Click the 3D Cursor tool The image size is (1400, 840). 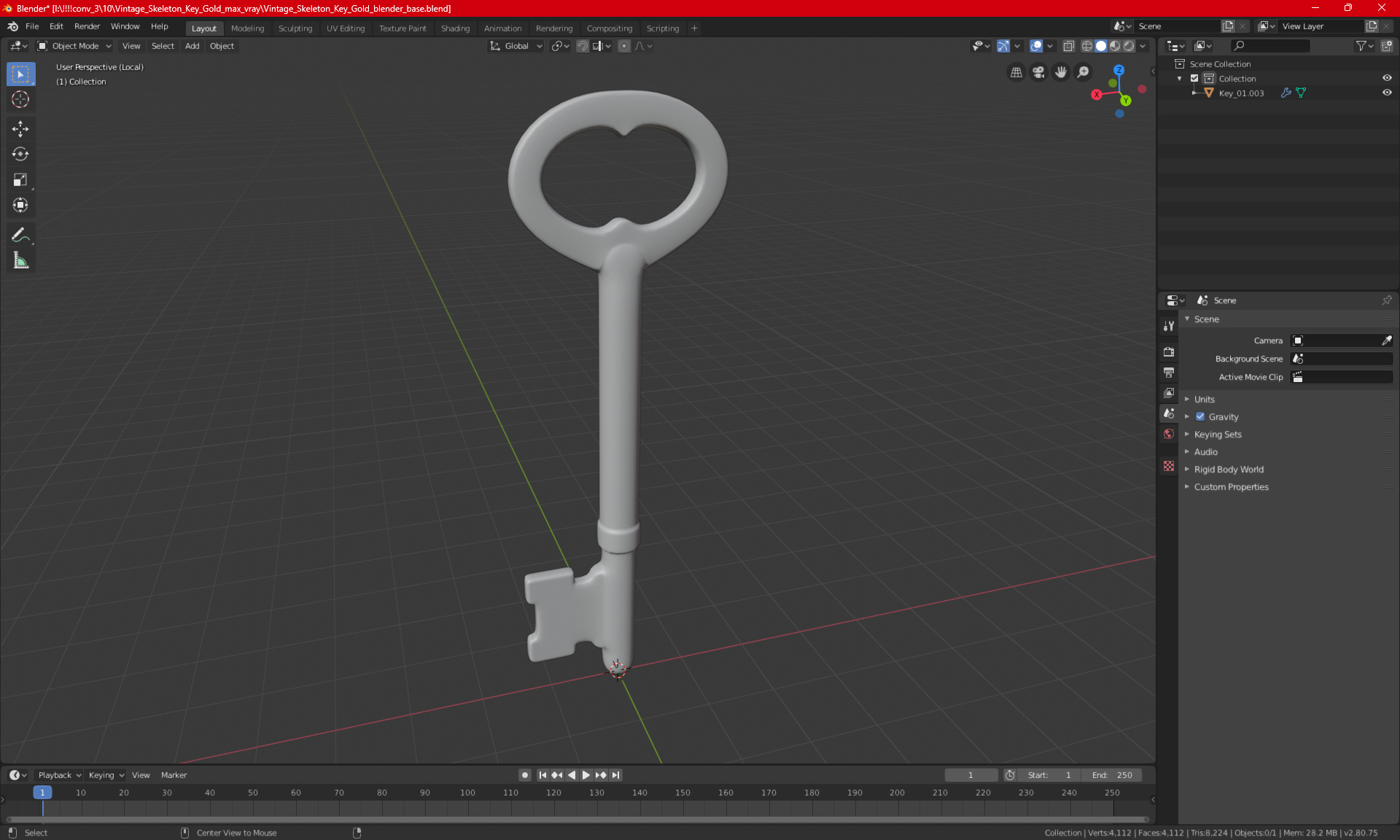[x=20, y=99]
